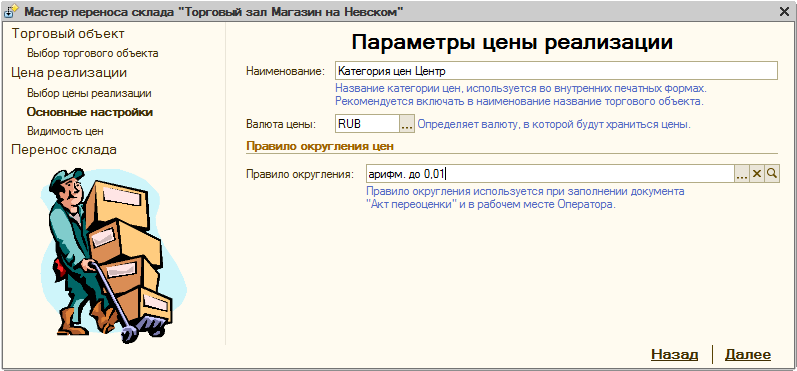
Task: Select Перенос склада section
Action: point(64,149)
